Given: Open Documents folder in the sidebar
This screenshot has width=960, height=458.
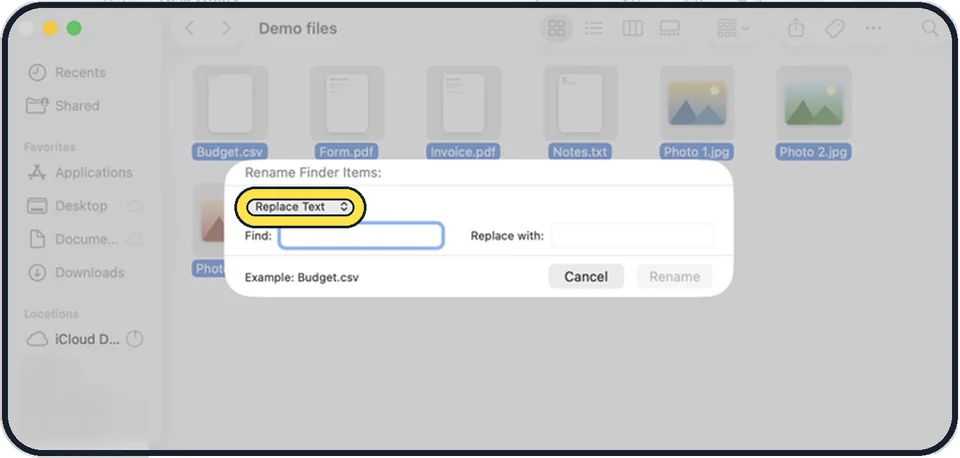Looking at the screenshot, I should click(x=73, y=239).
